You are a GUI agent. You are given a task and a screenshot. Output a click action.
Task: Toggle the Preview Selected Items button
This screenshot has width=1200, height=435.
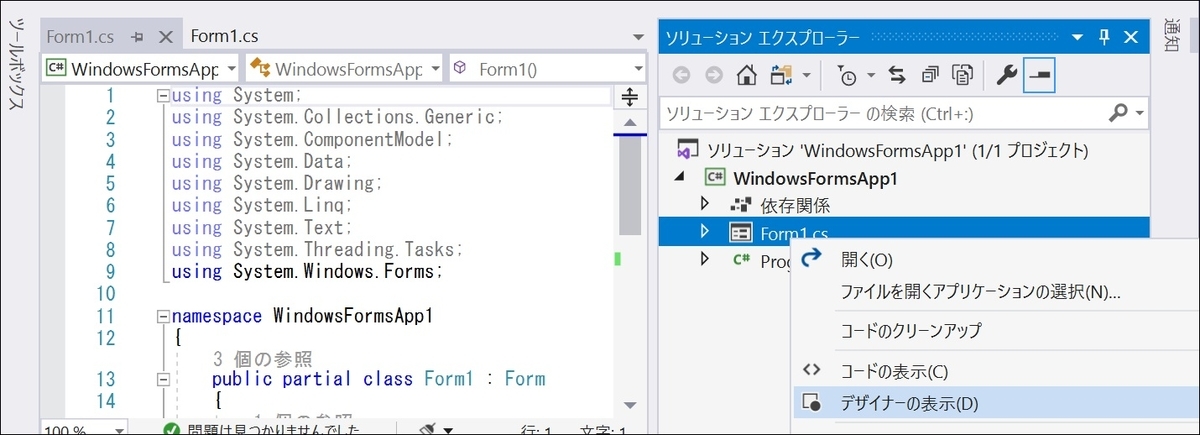click(x=1040, y=75)
